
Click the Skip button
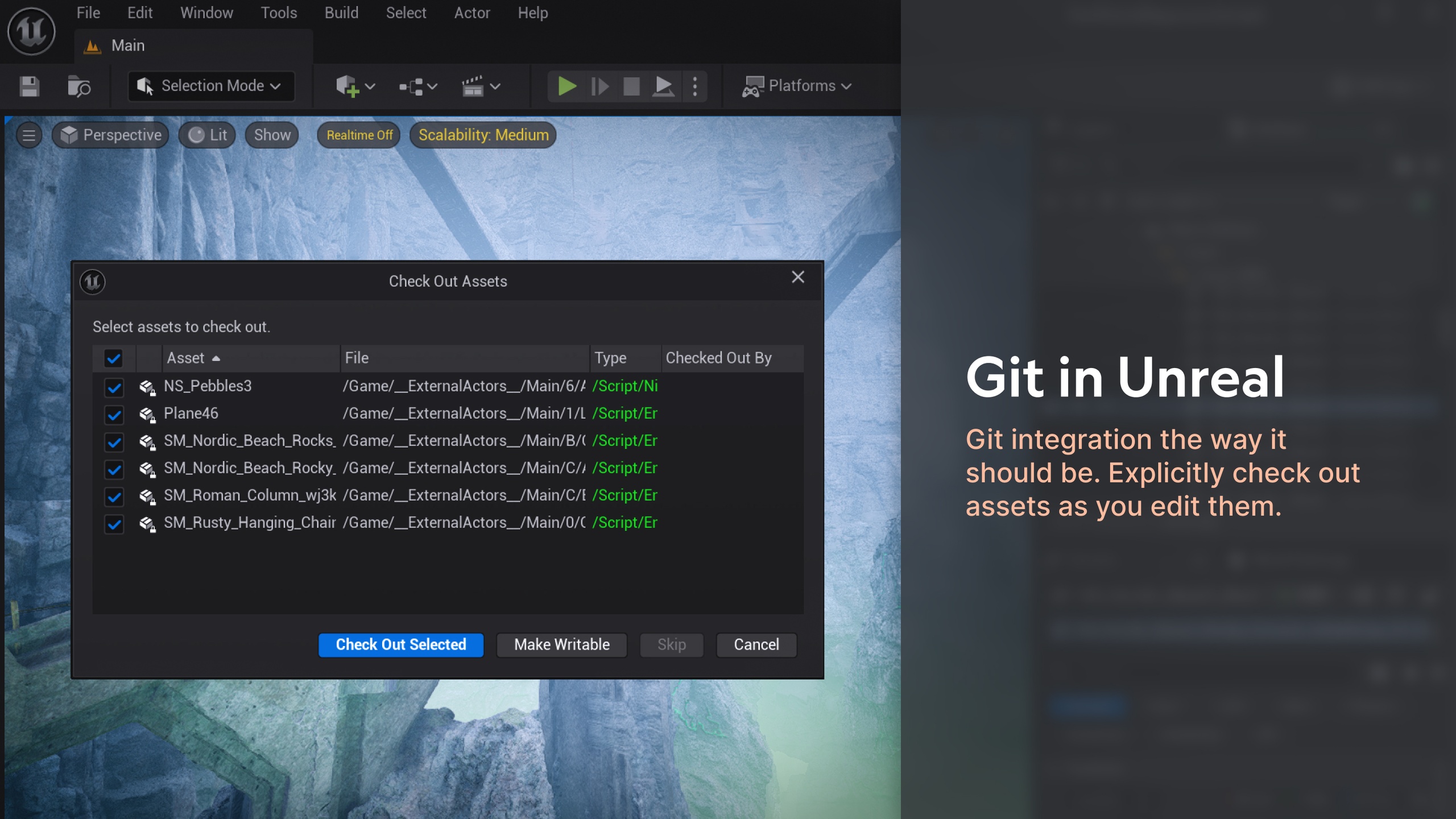pos(672,645)
